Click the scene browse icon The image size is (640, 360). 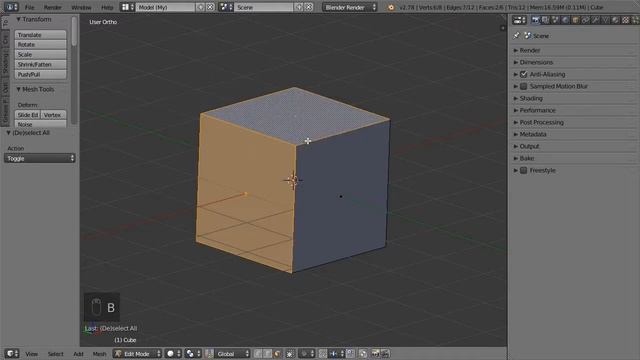click(226, 7)
